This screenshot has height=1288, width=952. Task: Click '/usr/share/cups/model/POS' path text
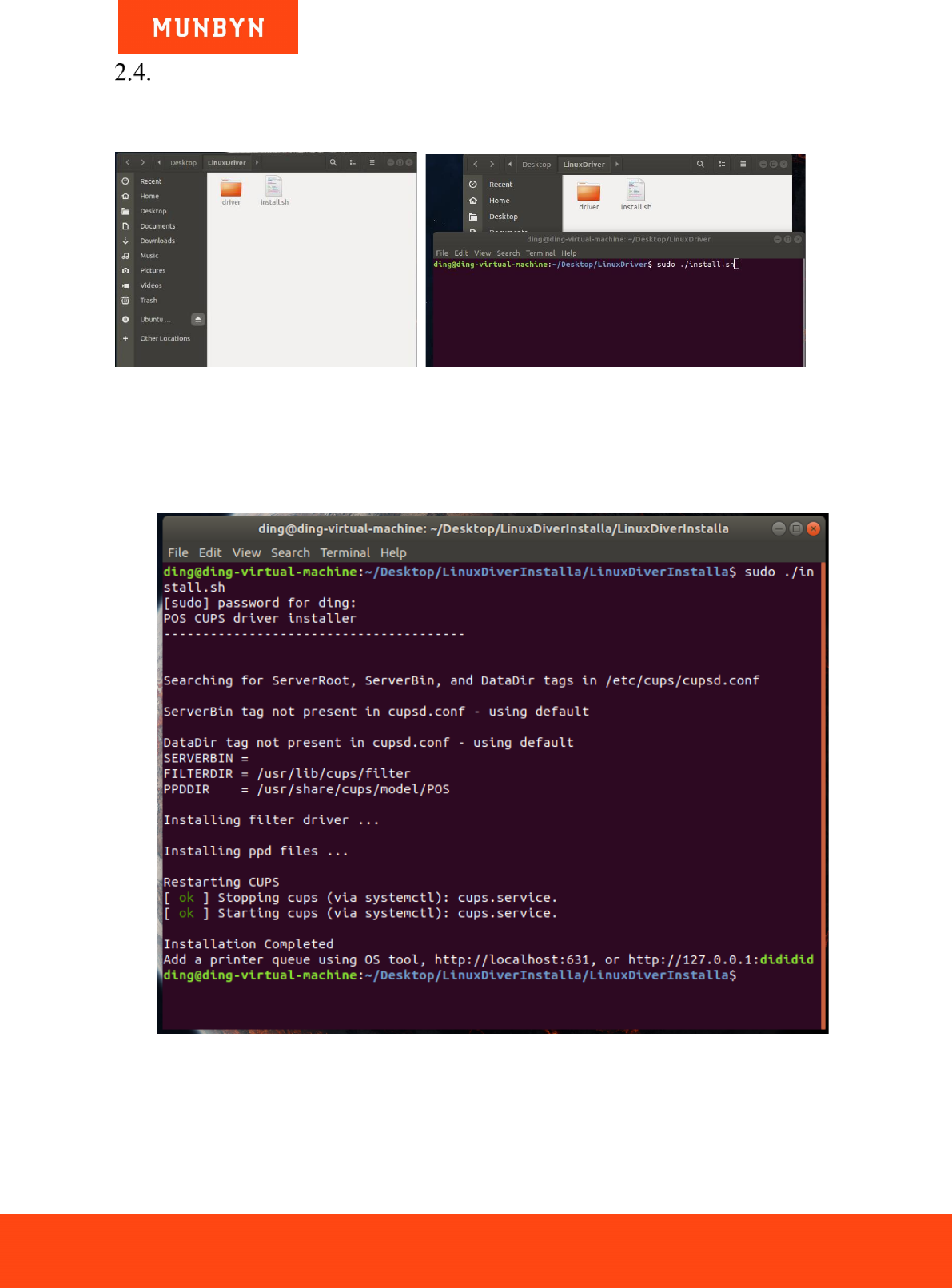353,789
